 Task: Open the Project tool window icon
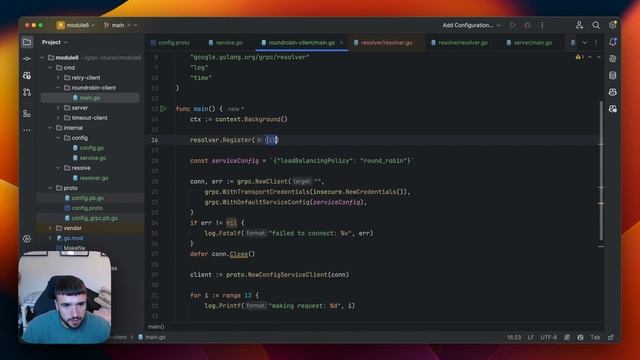point(27,42)
